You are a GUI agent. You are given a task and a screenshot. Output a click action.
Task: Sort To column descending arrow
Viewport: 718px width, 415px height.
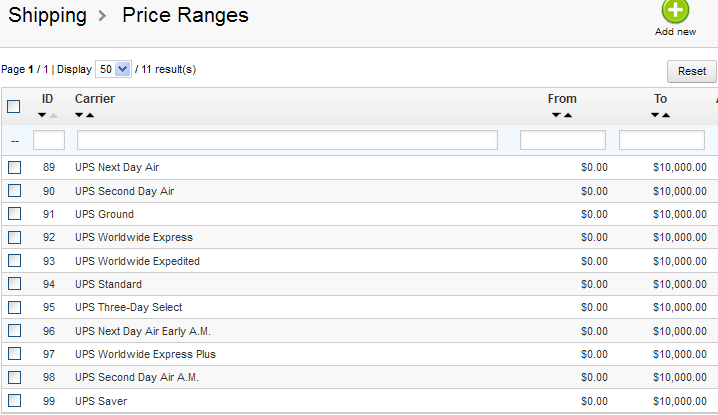click(655, 115)
